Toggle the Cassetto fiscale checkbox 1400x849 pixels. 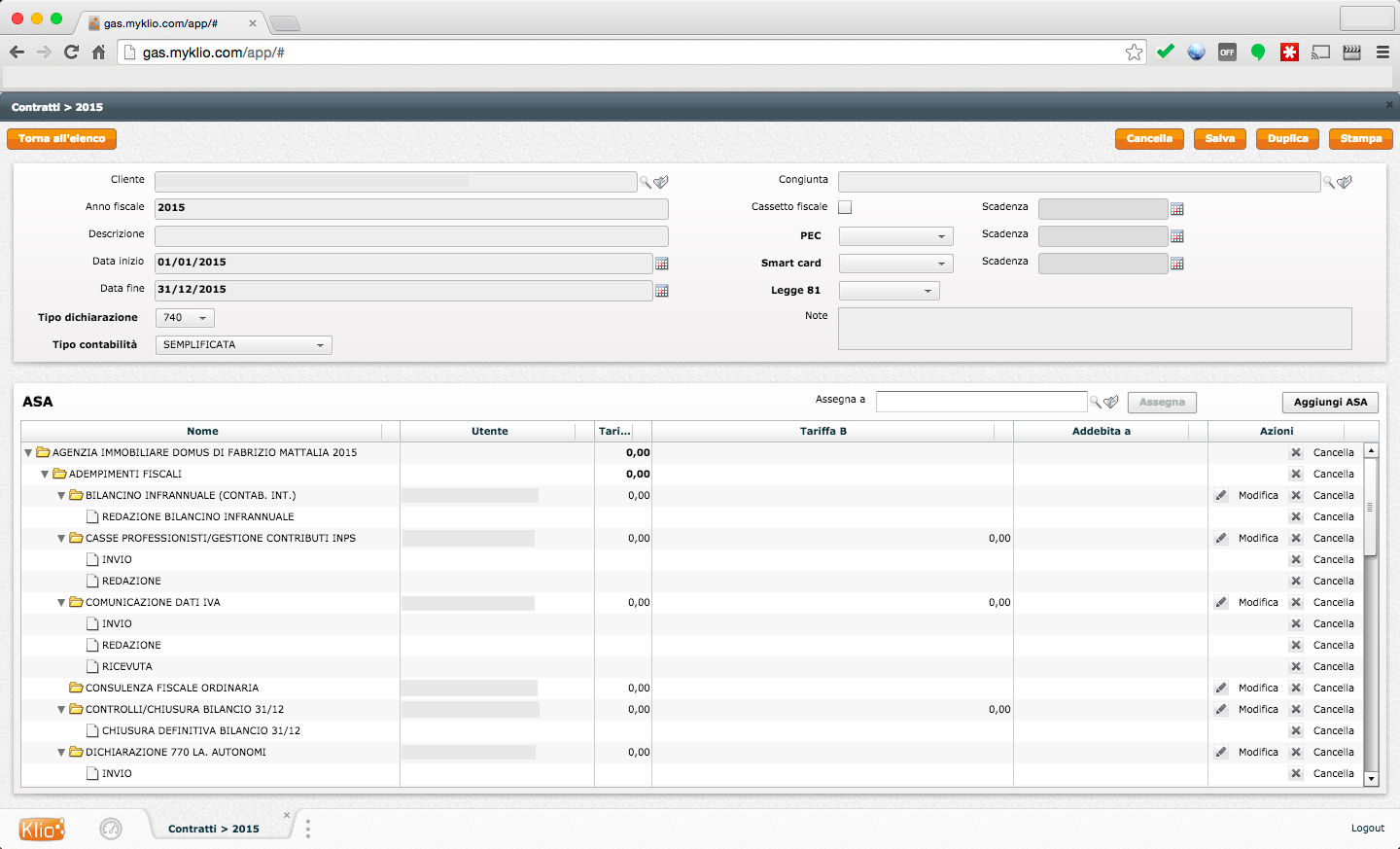click(845, 207)
